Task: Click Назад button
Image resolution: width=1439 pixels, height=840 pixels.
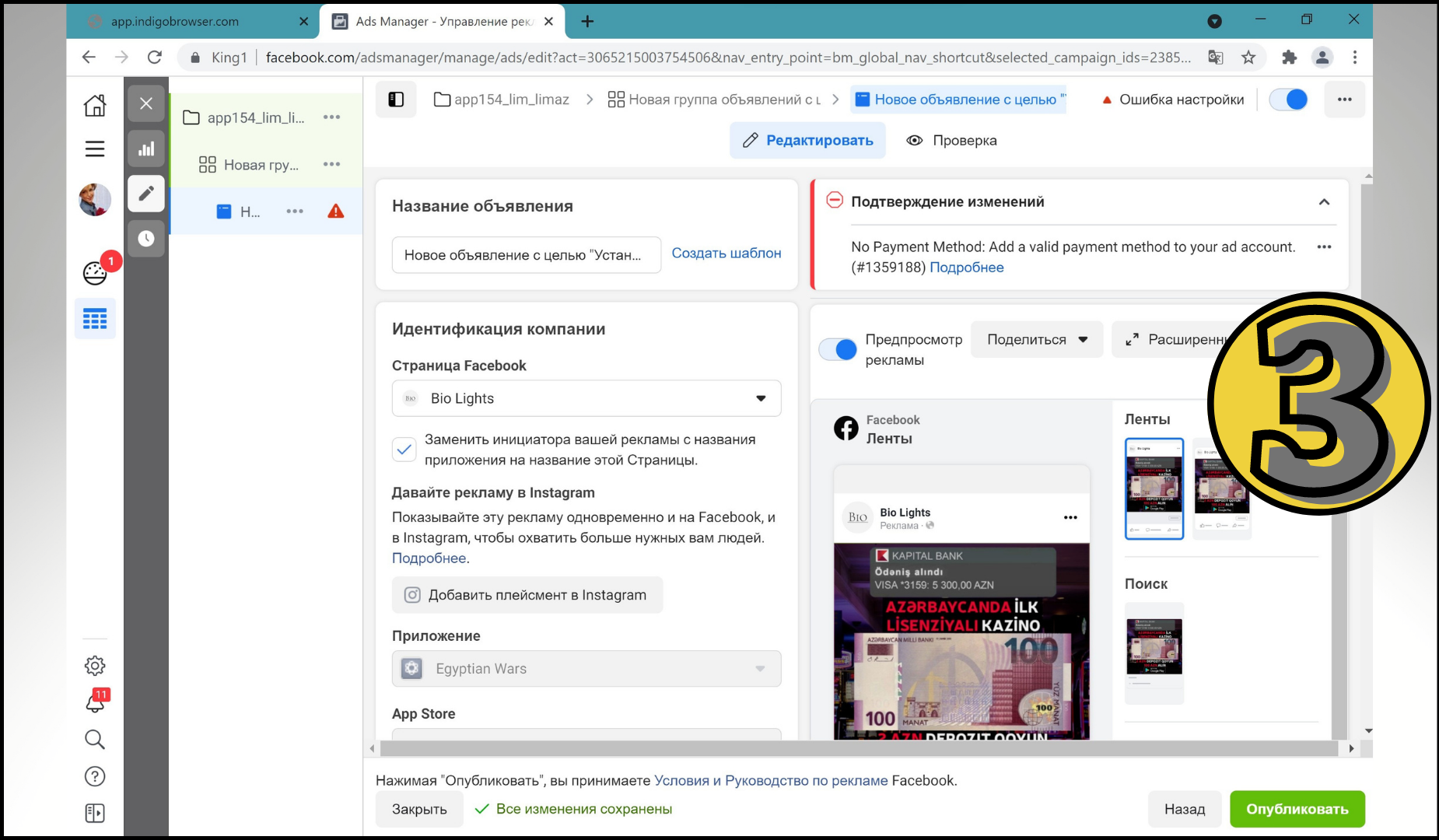Action: 1184,809
